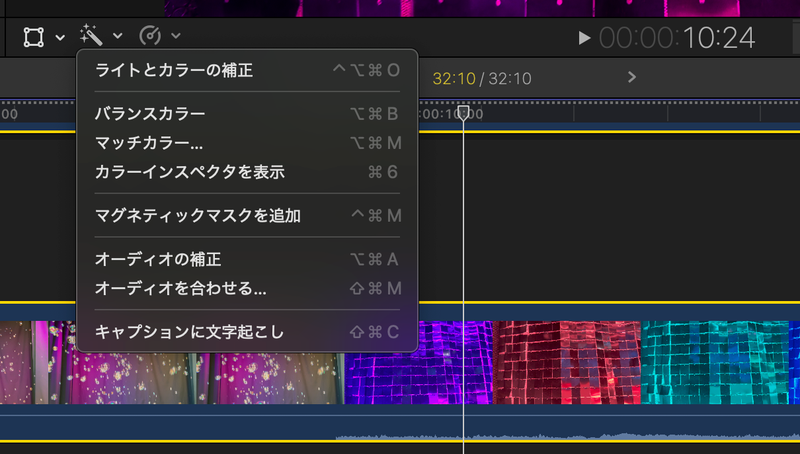Image resolution: width=800 pixels, height=454 pixels.
Task: Open the Transform tool dropdown chevron
Action: point(60,37)
